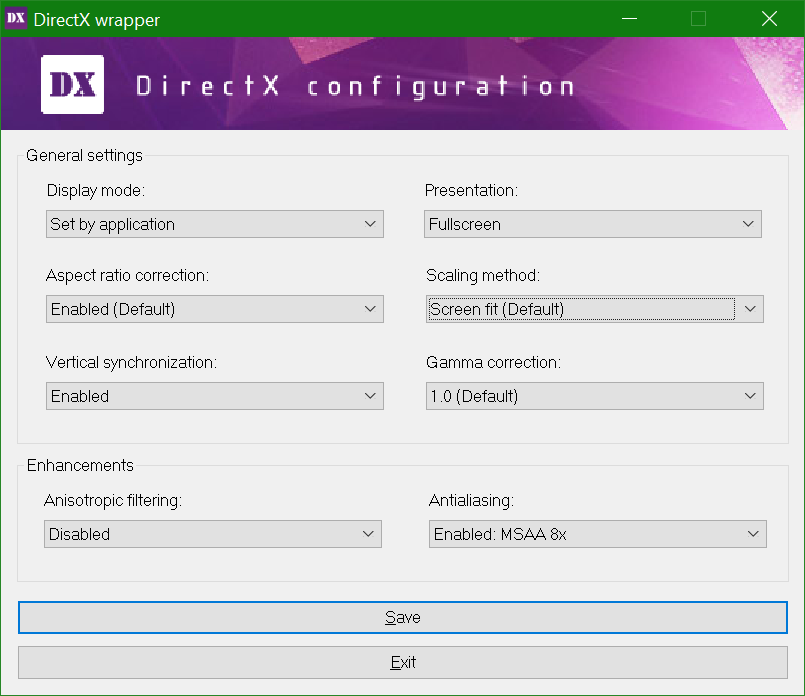Expand the Anisotropic filtering dropdown

(x=213, y=534)
